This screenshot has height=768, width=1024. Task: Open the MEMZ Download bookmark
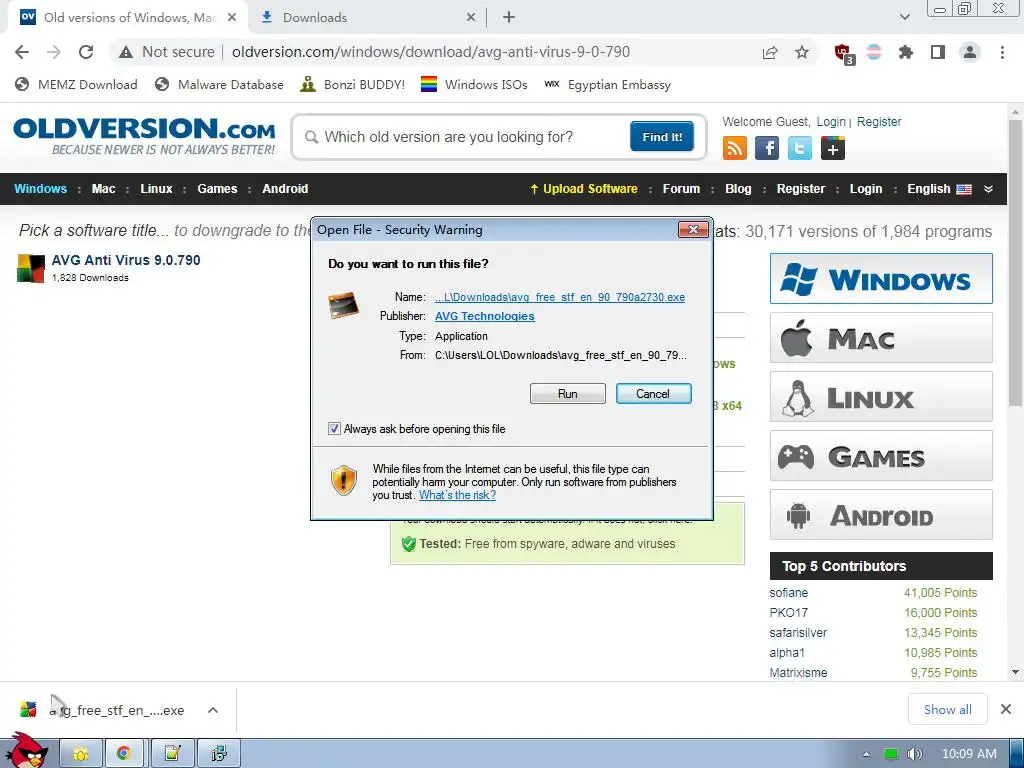tap(76, 85)
